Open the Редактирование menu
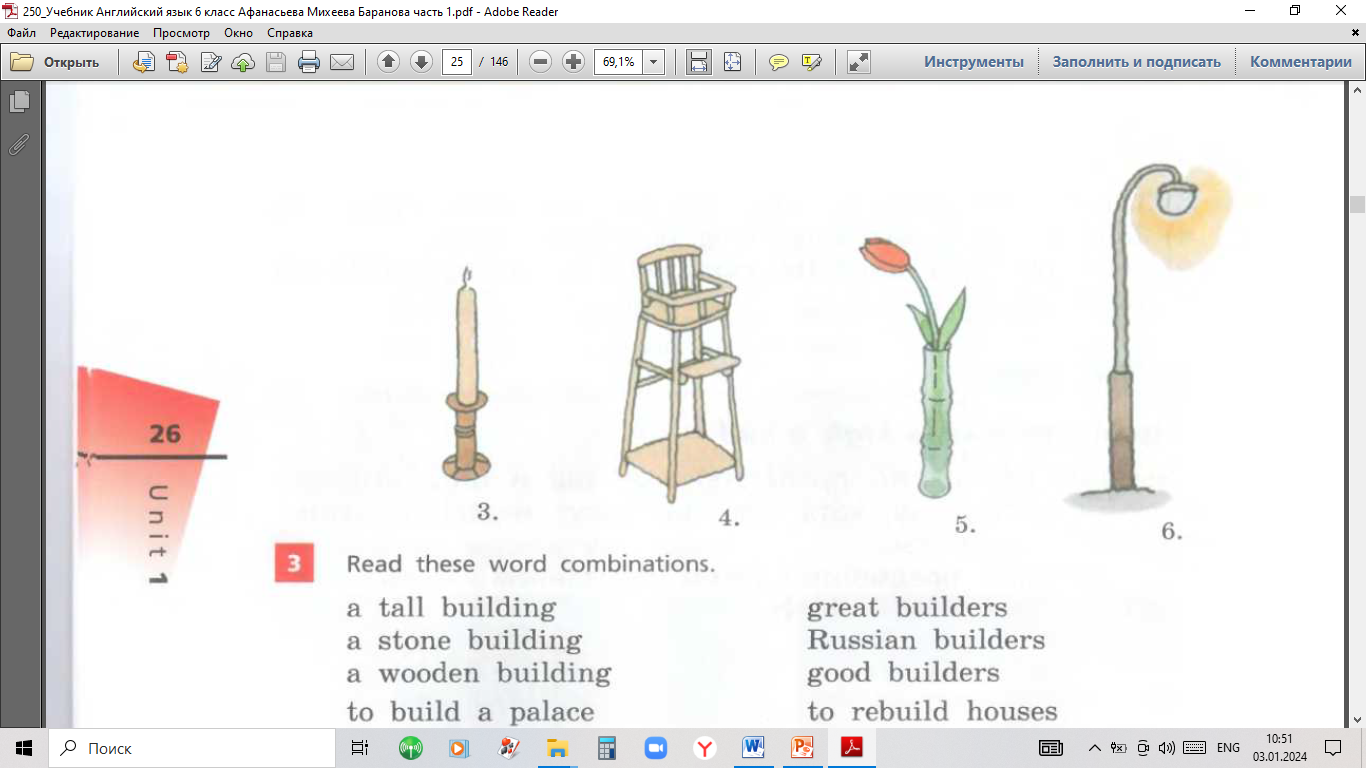 click(94, 33)
